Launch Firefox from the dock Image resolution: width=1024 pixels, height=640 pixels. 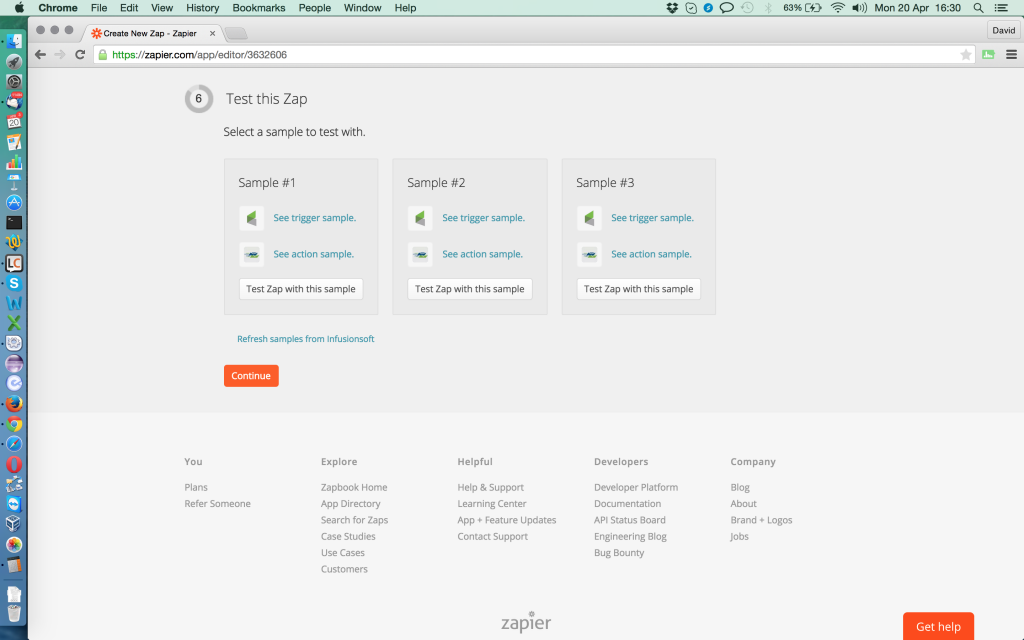(x=14, y=404)
